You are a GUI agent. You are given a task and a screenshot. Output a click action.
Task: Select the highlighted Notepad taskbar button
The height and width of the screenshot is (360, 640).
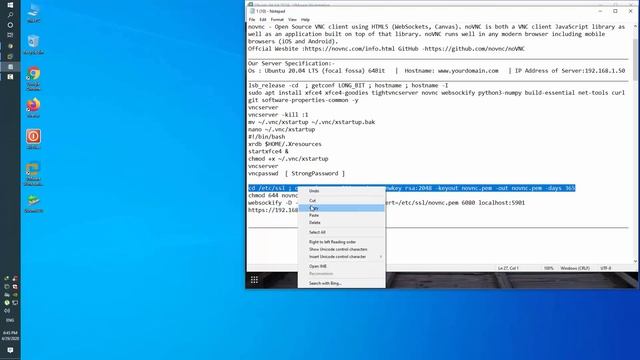(10, 67)
